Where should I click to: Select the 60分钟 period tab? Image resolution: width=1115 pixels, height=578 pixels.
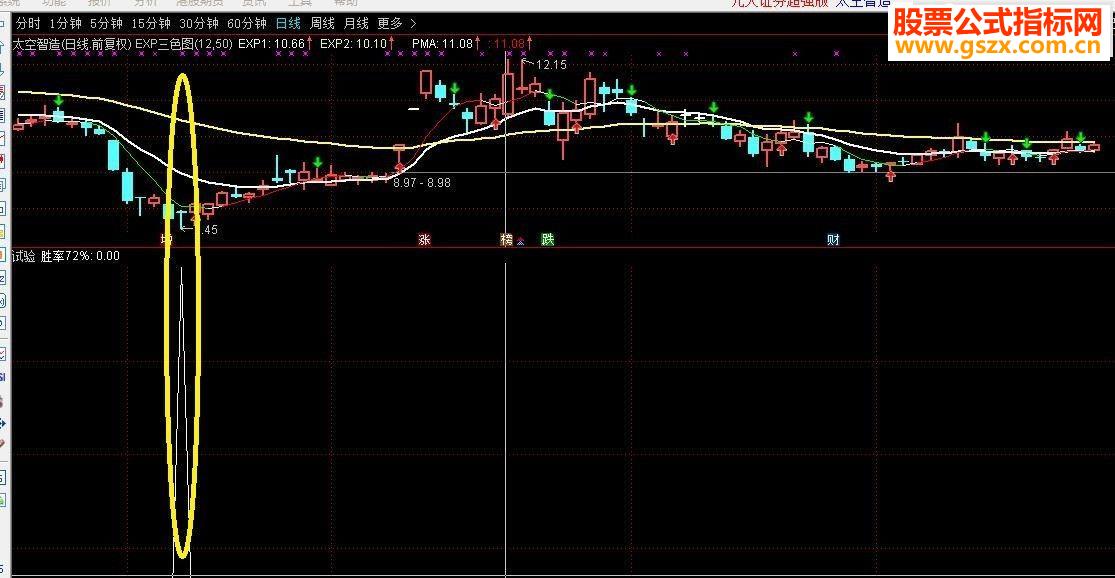point(247,23)
